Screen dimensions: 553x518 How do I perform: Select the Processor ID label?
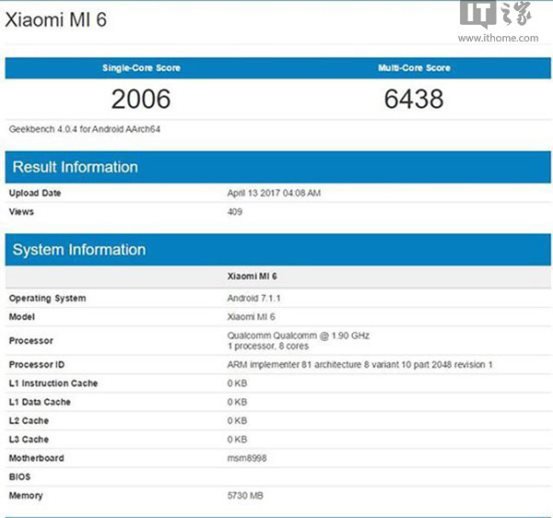(37, 365)
